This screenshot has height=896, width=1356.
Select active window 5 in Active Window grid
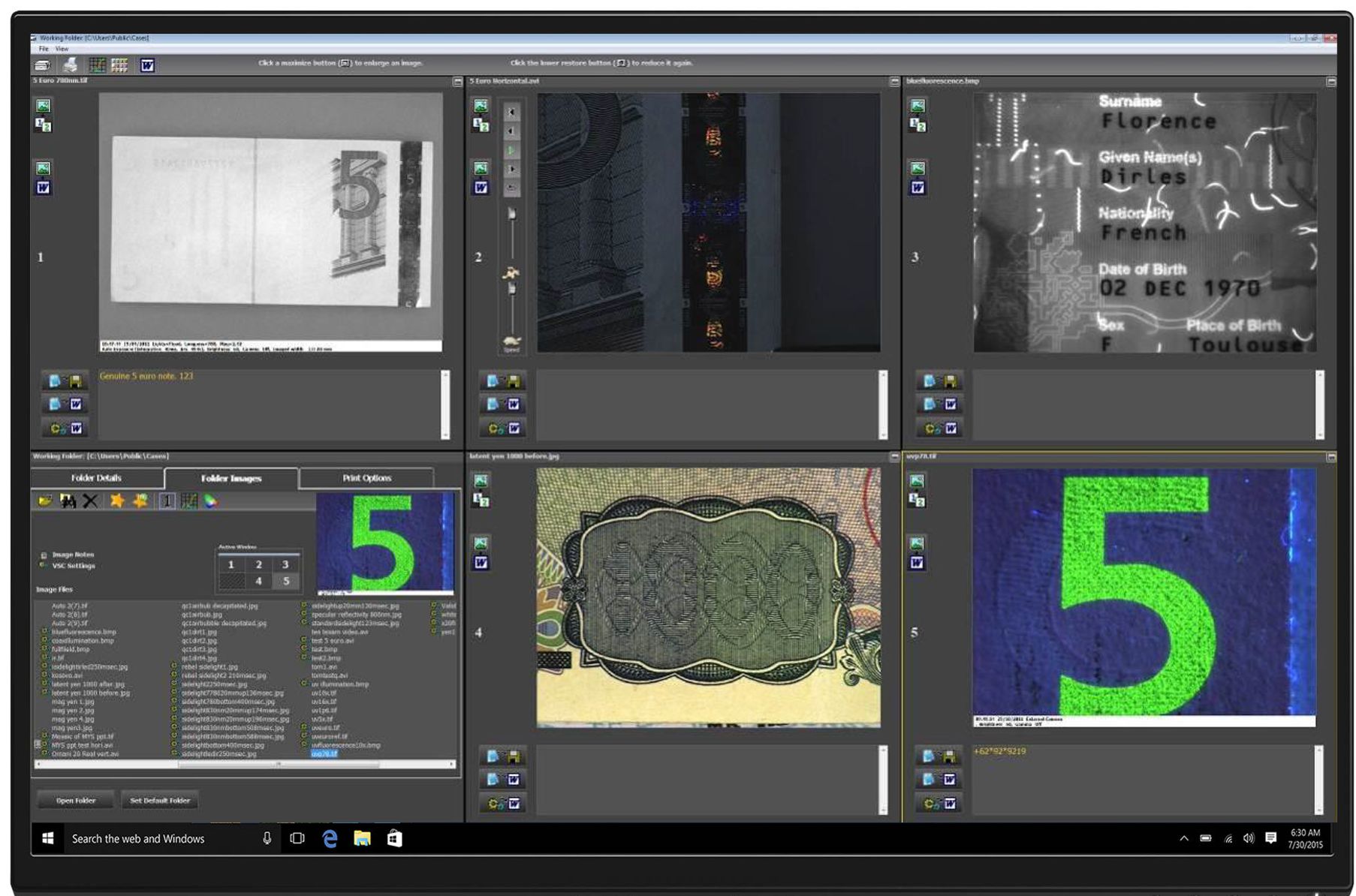coord(285,581)
